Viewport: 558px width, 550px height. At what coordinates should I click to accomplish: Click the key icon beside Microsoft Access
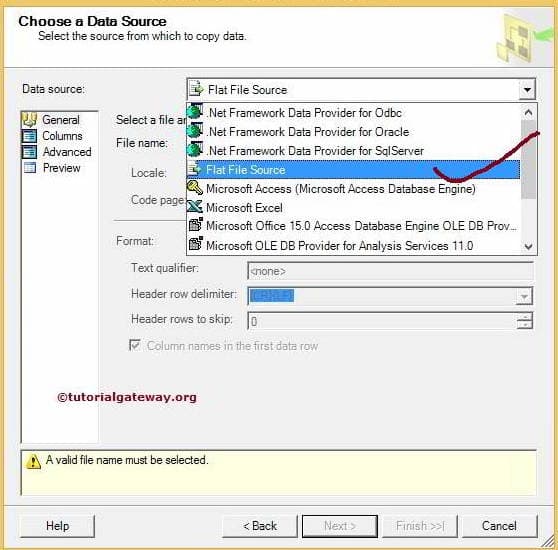coord(195,188)
